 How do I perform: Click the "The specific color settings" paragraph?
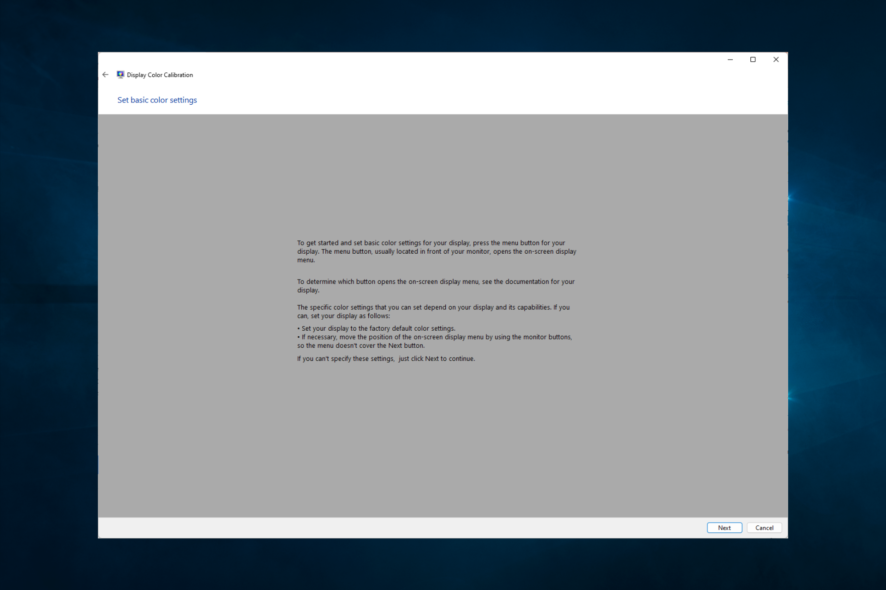433,311
